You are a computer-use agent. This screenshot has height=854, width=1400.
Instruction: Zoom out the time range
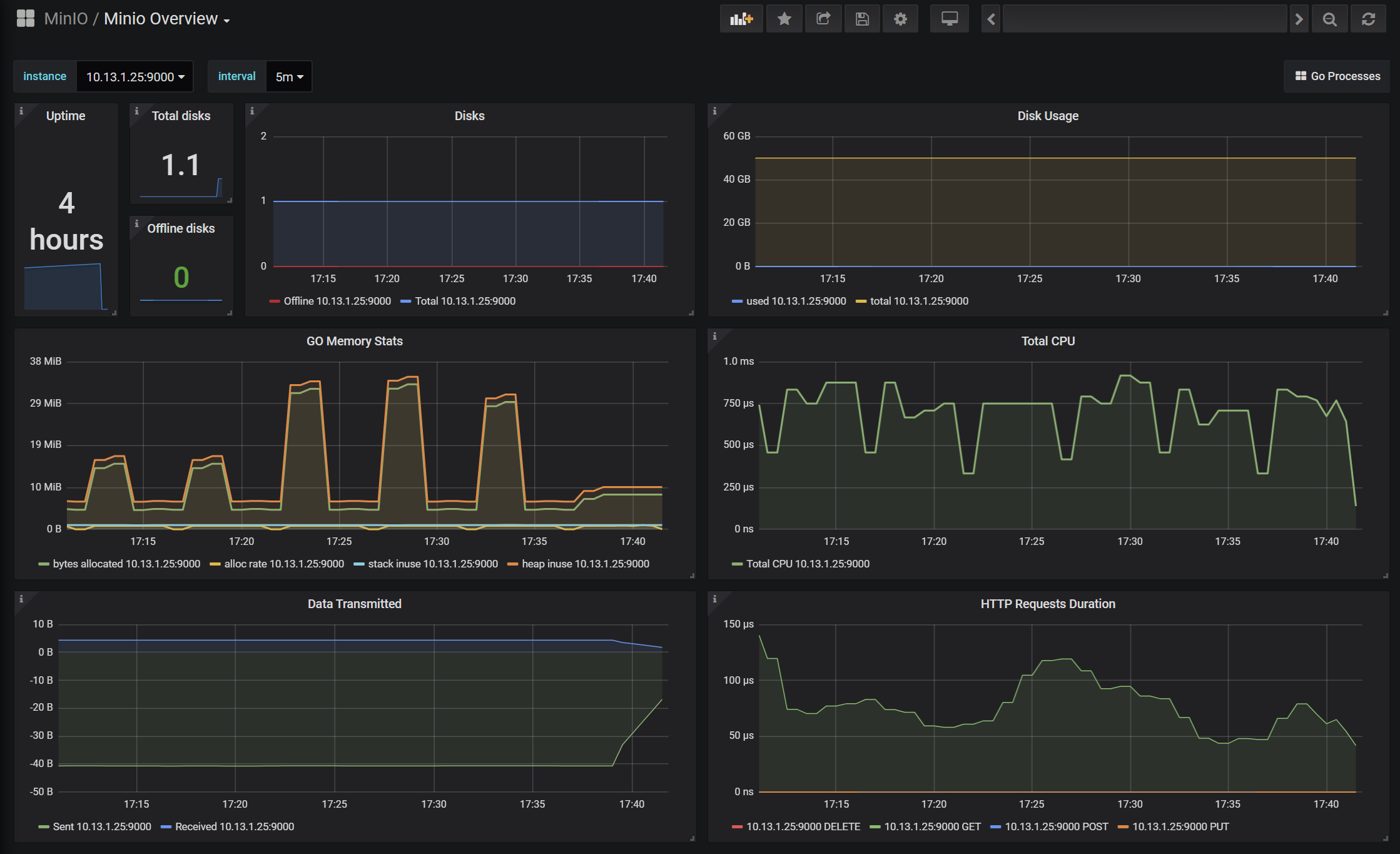pos(1329,19)
